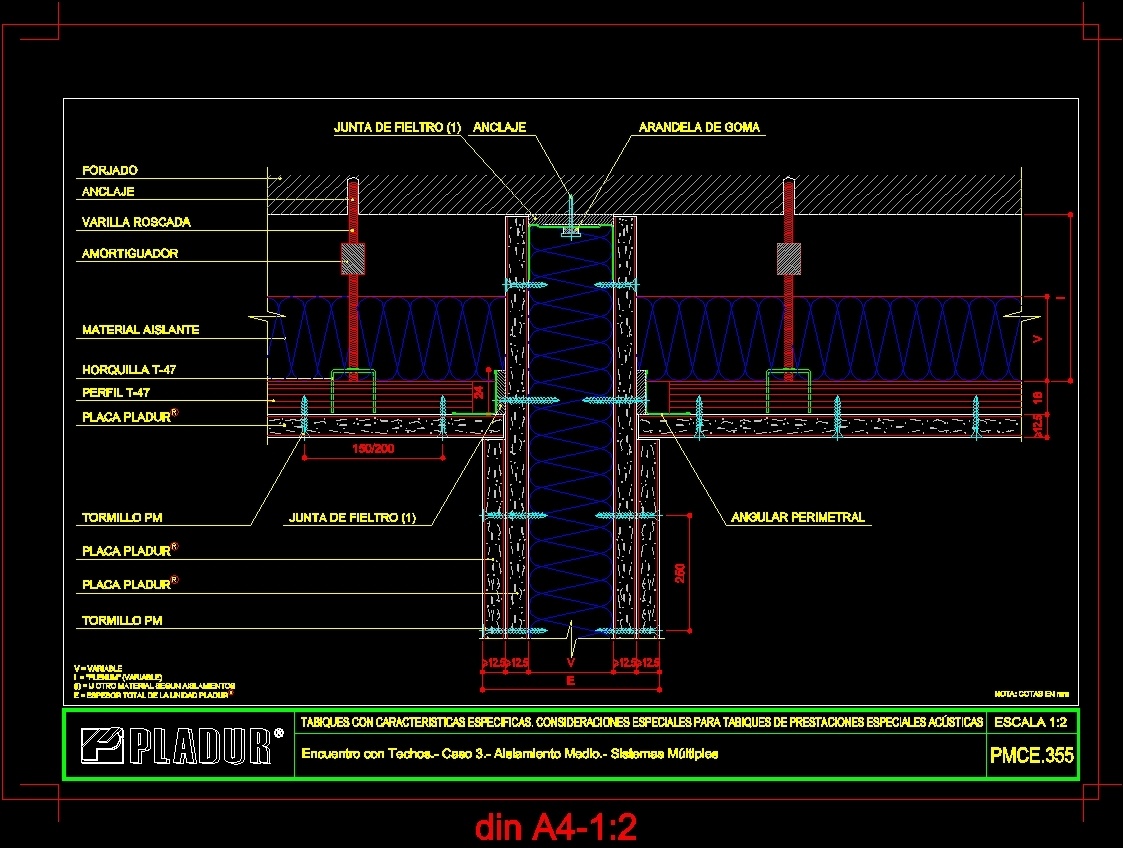1123x848 pixels.
Task: Select the MATERIAL AISLANTE label
Action: pos(139,330)
